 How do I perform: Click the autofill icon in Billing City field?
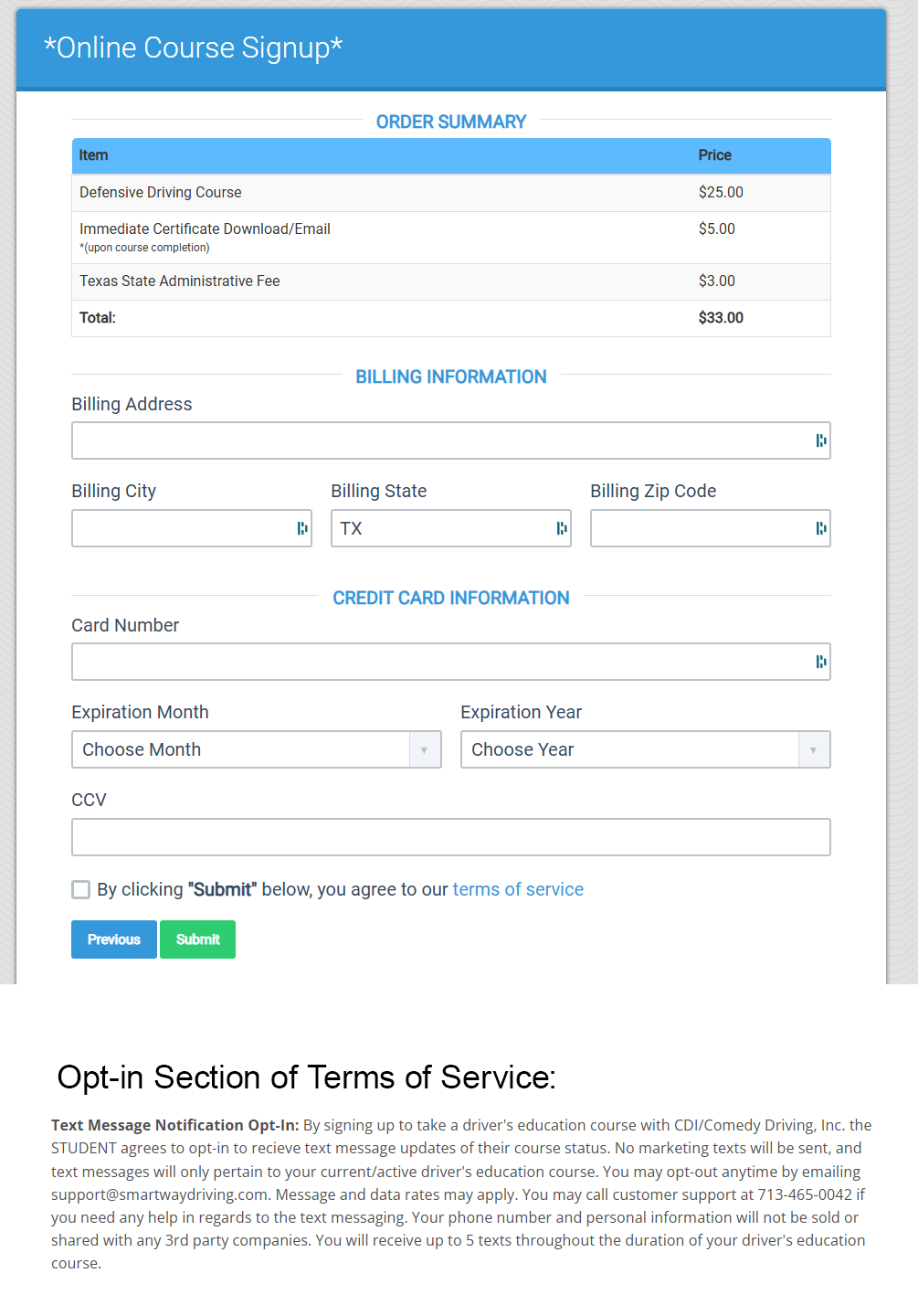coord(301,528)
